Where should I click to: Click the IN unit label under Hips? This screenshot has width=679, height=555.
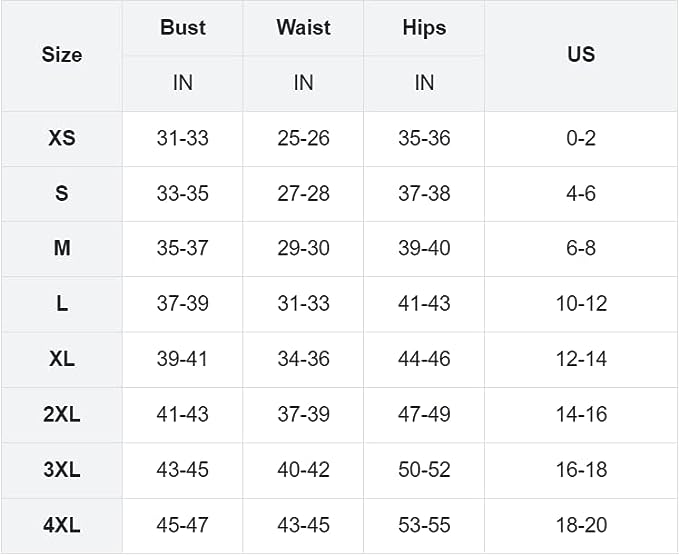(424, 83)
